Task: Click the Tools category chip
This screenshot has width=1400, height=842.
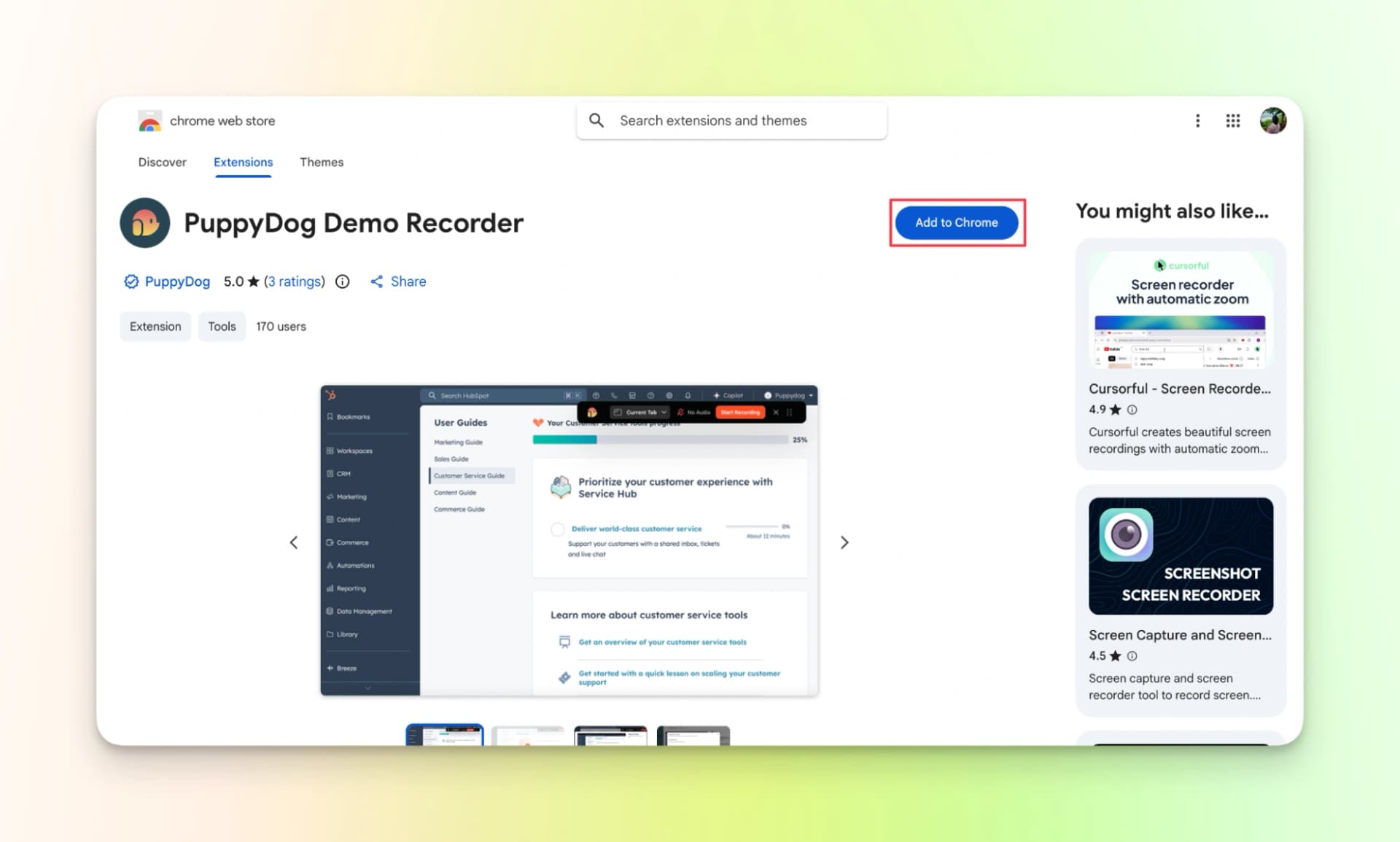Action: click(x=222, y=326)
